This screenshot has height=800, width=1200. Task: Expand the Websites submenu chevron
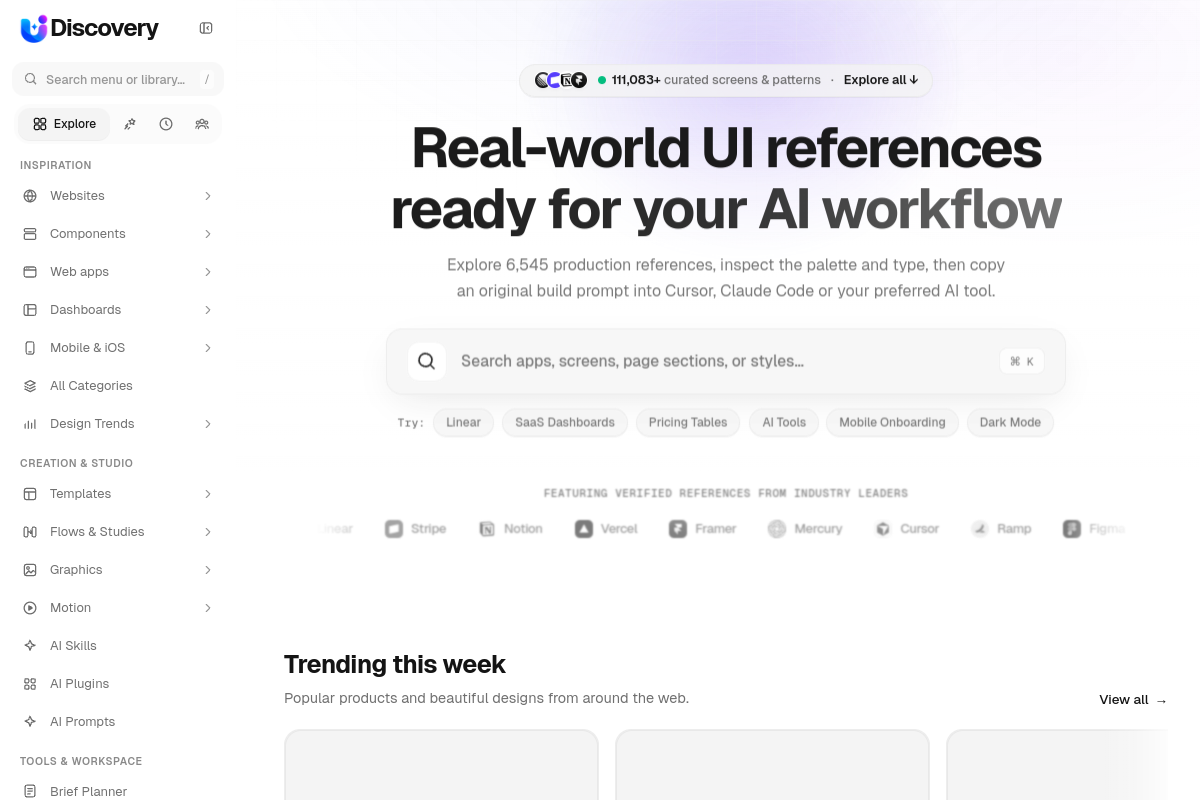(208, 196)
